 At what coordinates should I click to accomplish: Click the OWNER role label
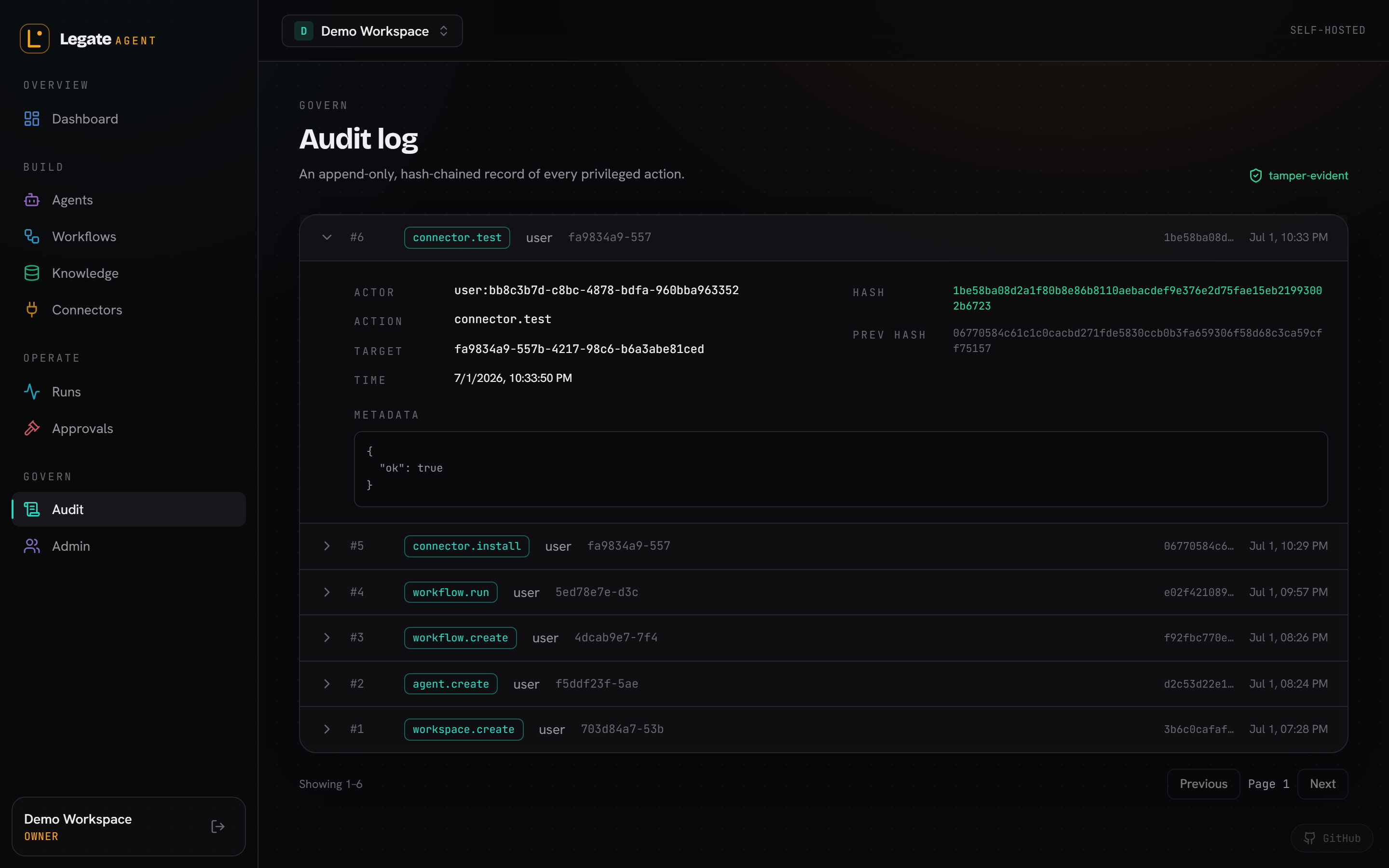pos(41,837)
